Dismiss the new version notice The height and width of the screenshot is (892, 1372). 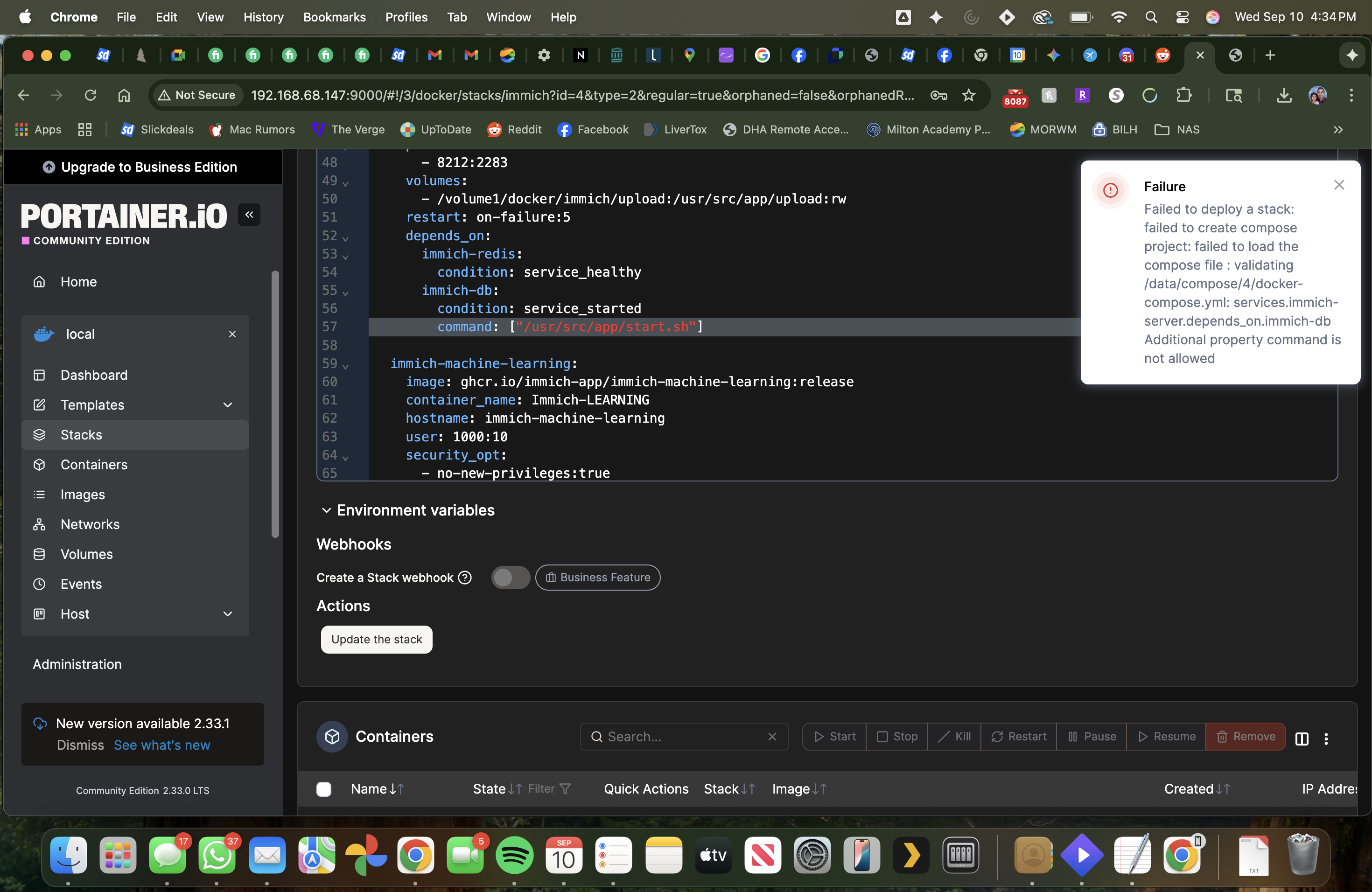pyautogui.click(x=80, y=745)
